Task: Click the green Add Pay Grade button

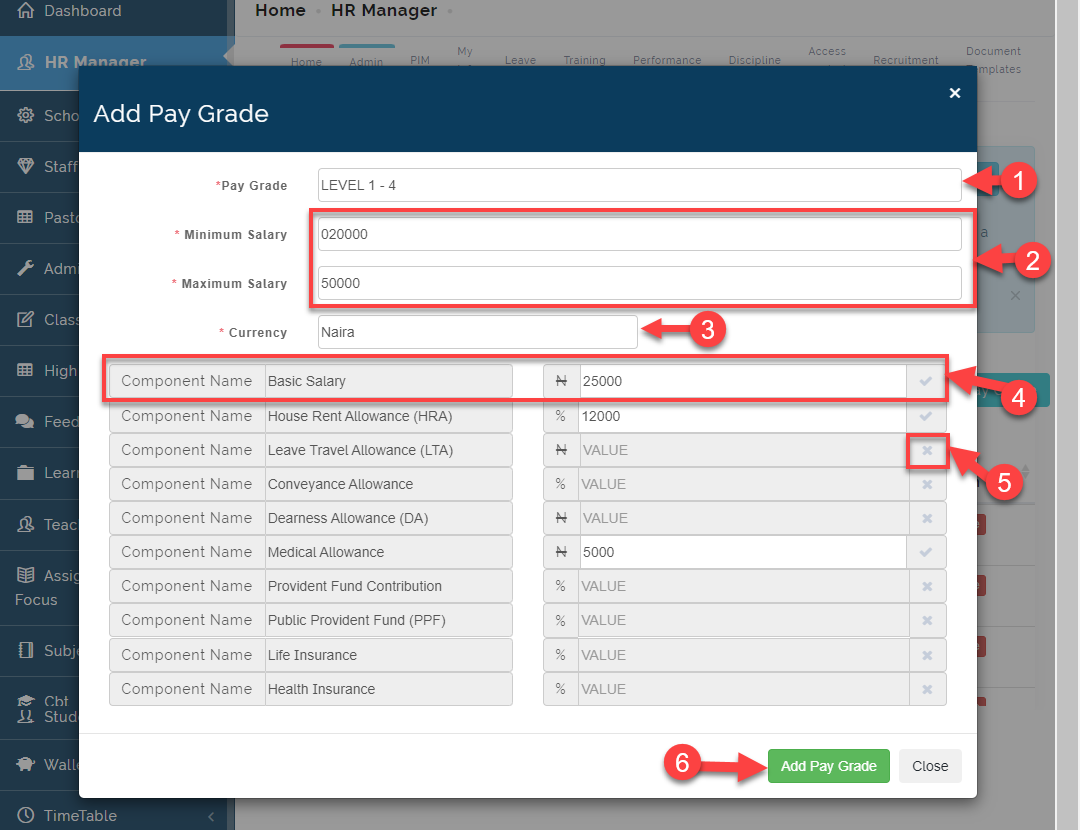Action: tap(829, 766)
